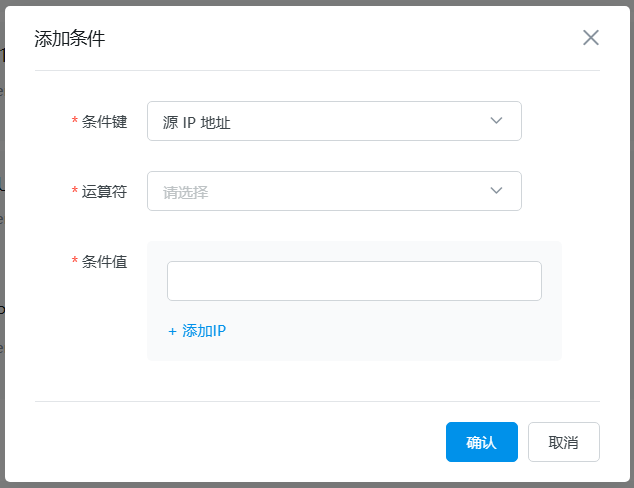
Task: Click the 请选择 placeholder text
Action: tap(185, 192)
